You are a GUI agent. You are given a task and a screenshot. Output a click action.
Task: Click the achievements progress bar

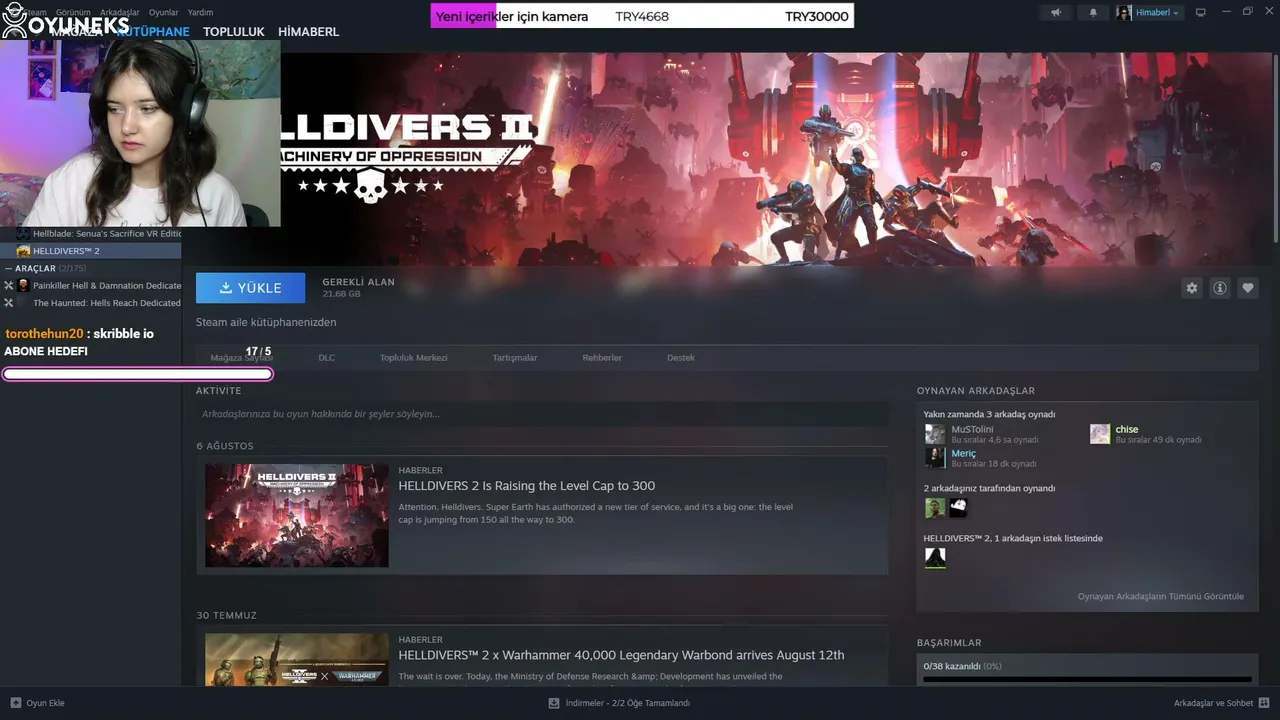pyautogui.click(x=1087, y=679)
